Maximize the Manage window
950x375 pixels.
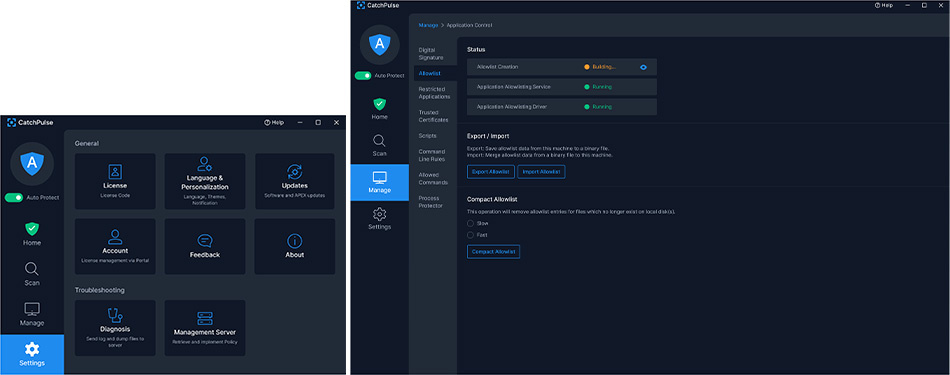pos(924,5)
